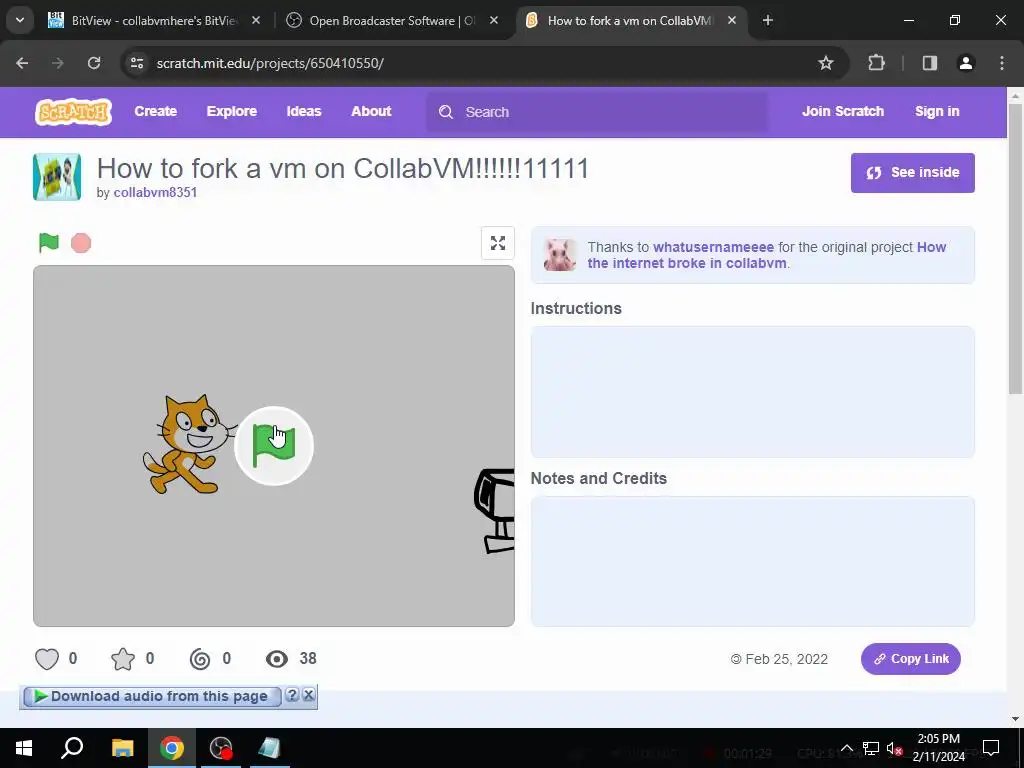Image resolution: width=1024 pixels, height=768 pixels.
Task: Click the Scratch logo
Action: (x=73, y=112)
